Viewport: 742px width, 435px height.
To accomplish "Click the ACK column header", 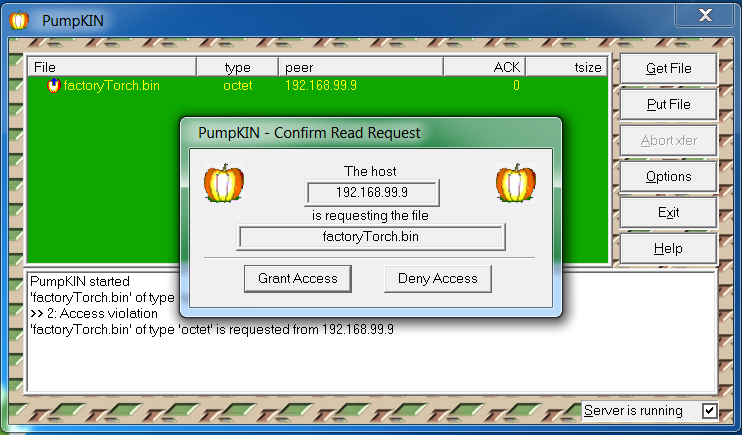I will tap(484, 67).
